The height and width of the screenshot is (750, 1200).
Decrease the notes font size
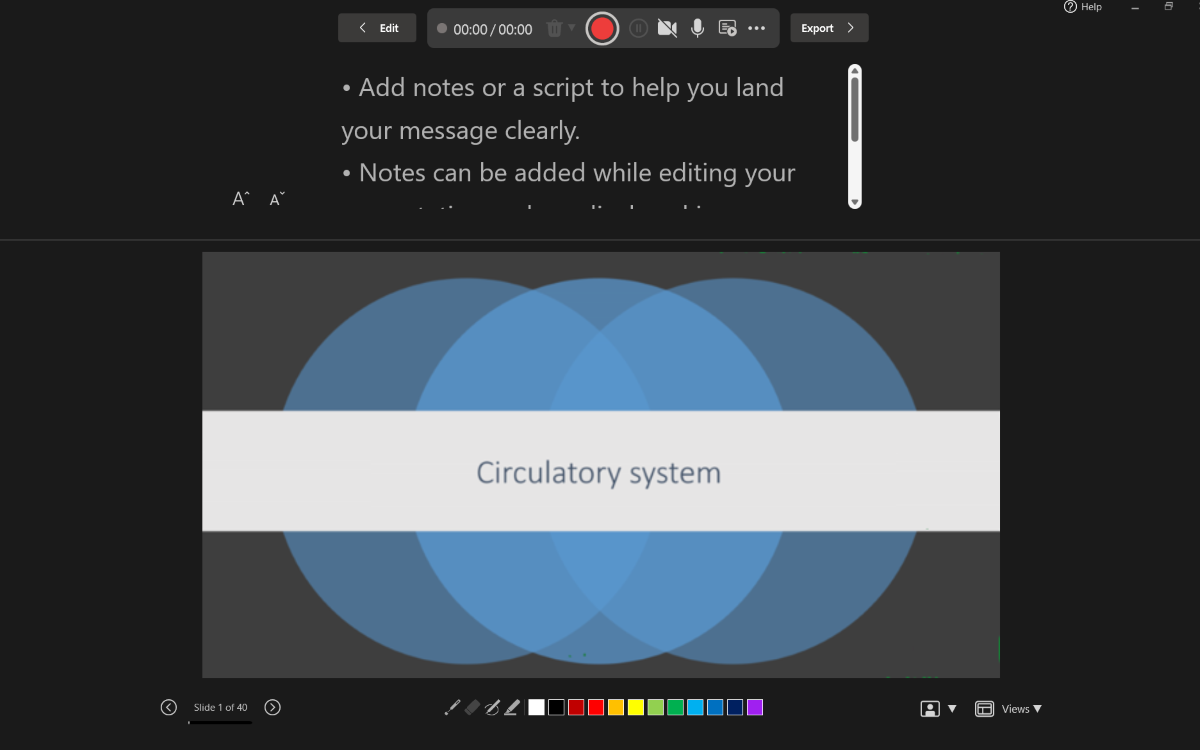pyautogui.click(x=277, y=199)
